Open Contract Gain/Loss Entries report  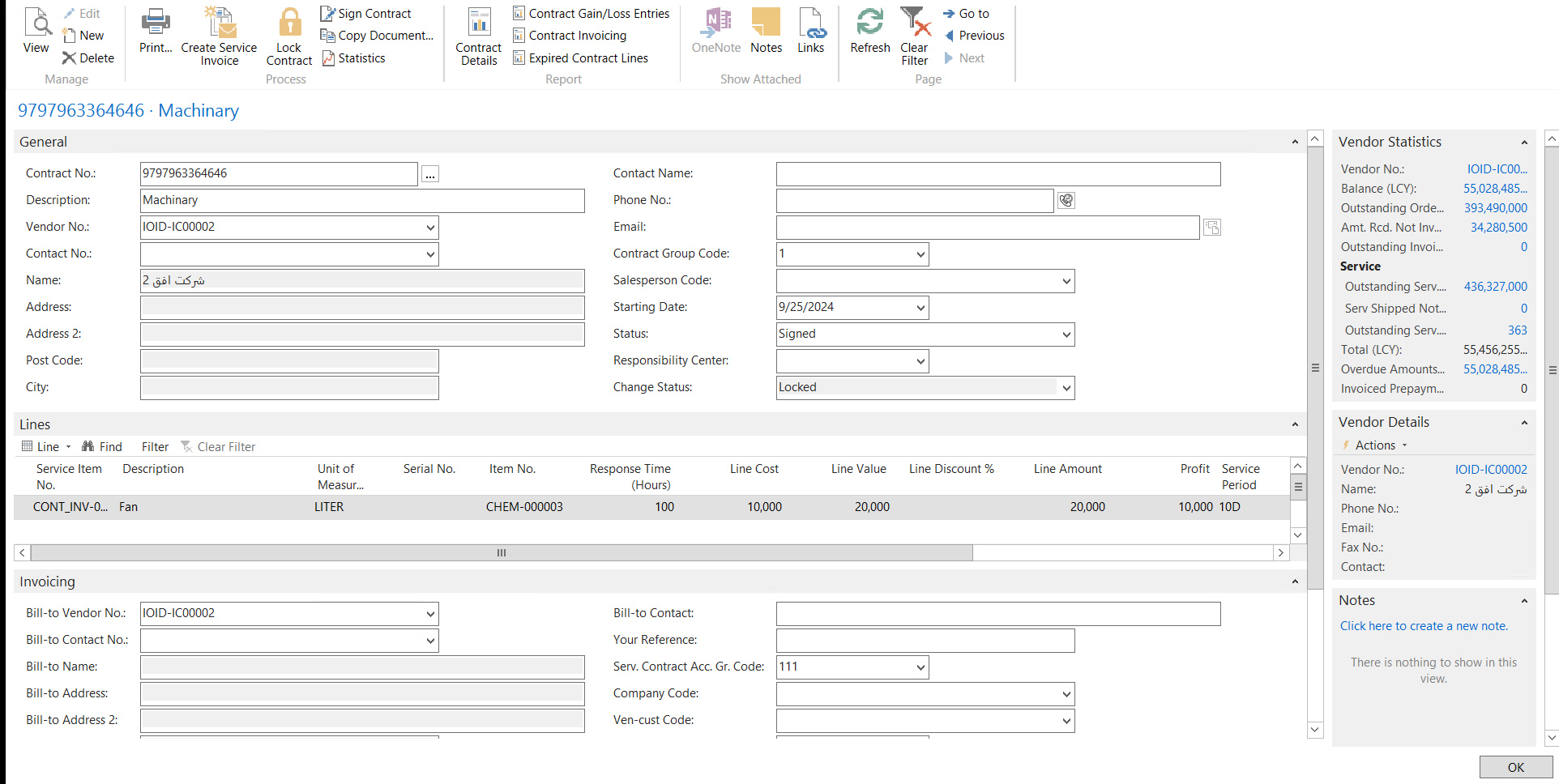[x=591, y=14]
